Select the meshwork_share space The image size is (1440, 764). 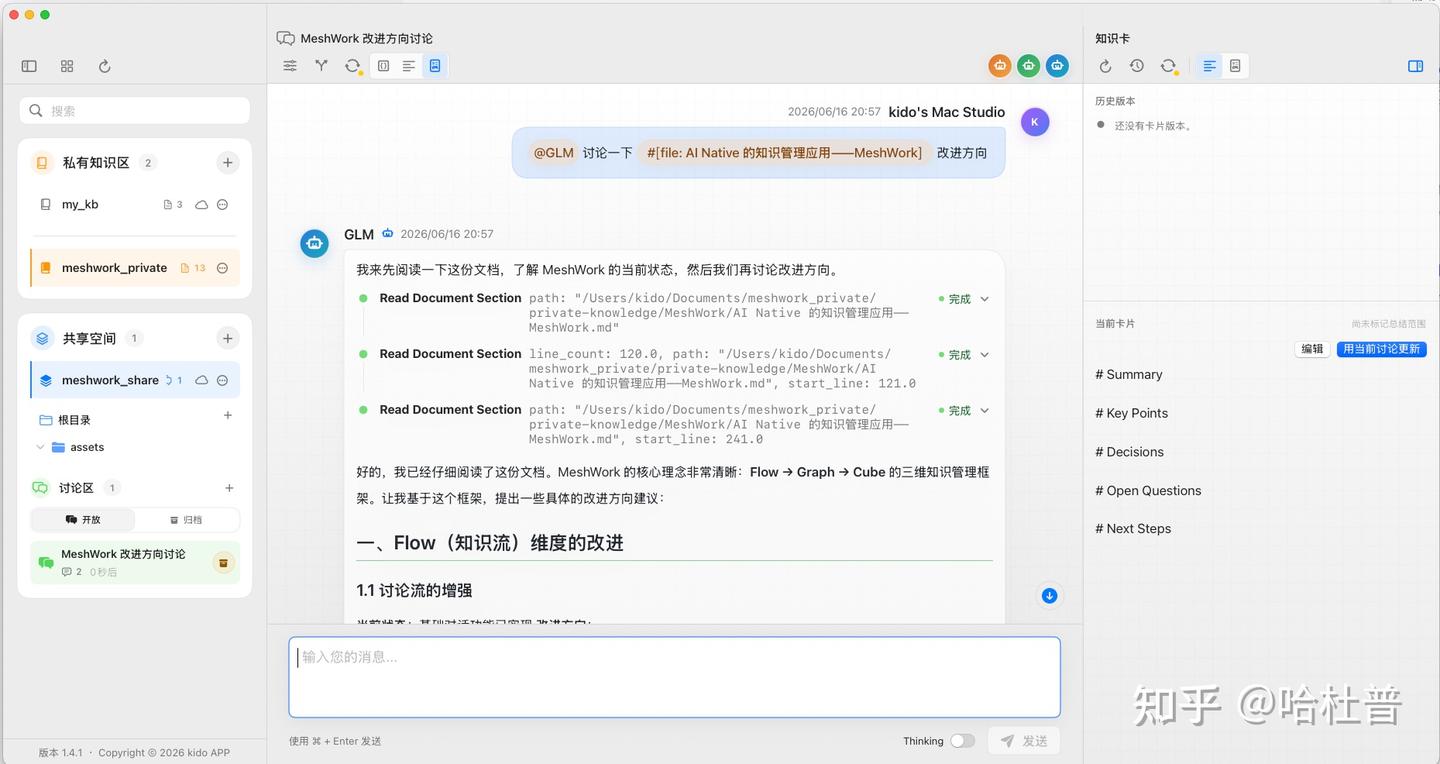pyautogui.click(x=135, y=380)
